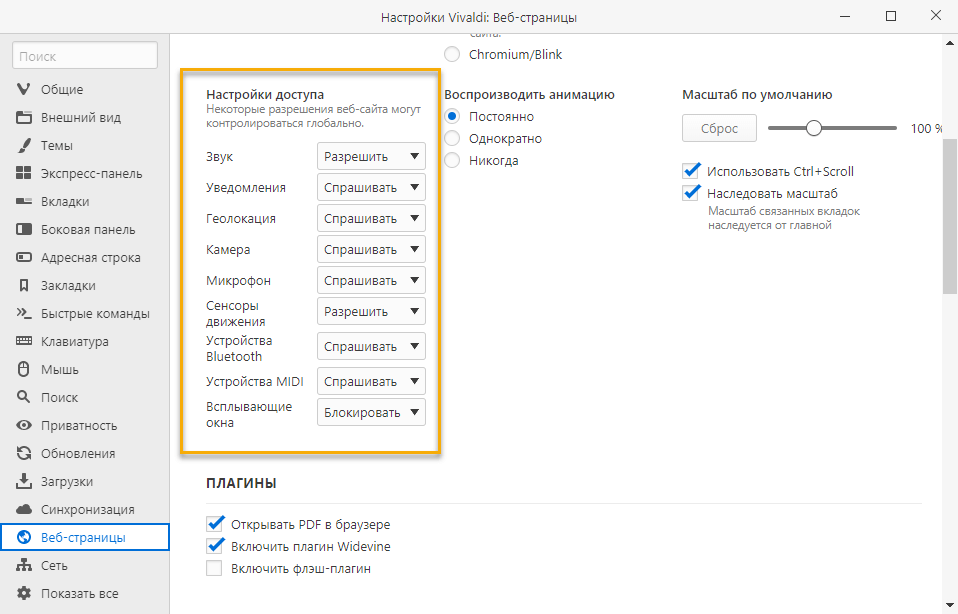
Task: Click the Themes brush icon in sidebar
Action: click(24, 145)
